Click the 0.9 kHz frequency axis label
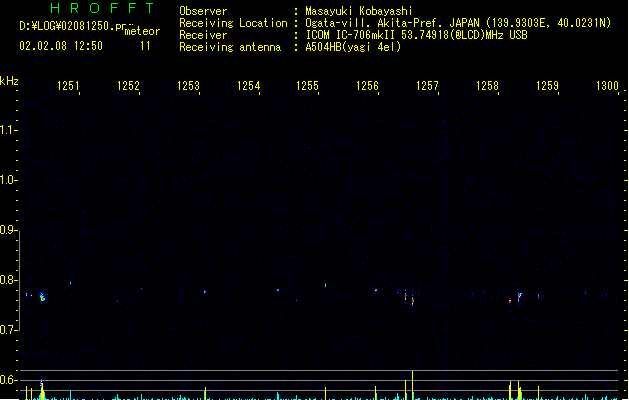Image resolution: width=629 pixels, height=400 pixels. click(7, 230)
